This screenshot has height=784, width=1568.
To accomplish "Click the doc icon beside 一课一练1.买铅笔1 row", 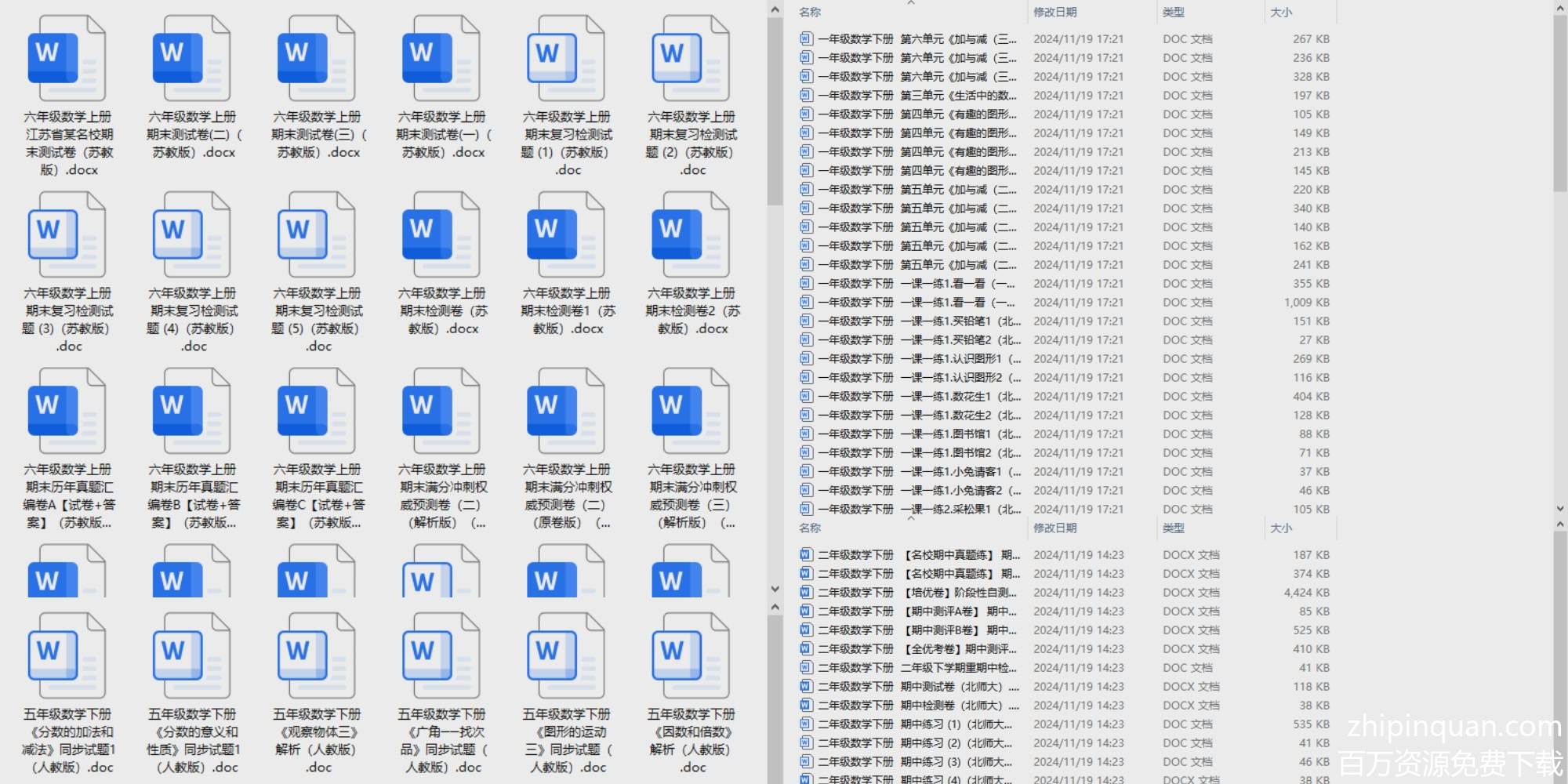I will pos(805,321).
